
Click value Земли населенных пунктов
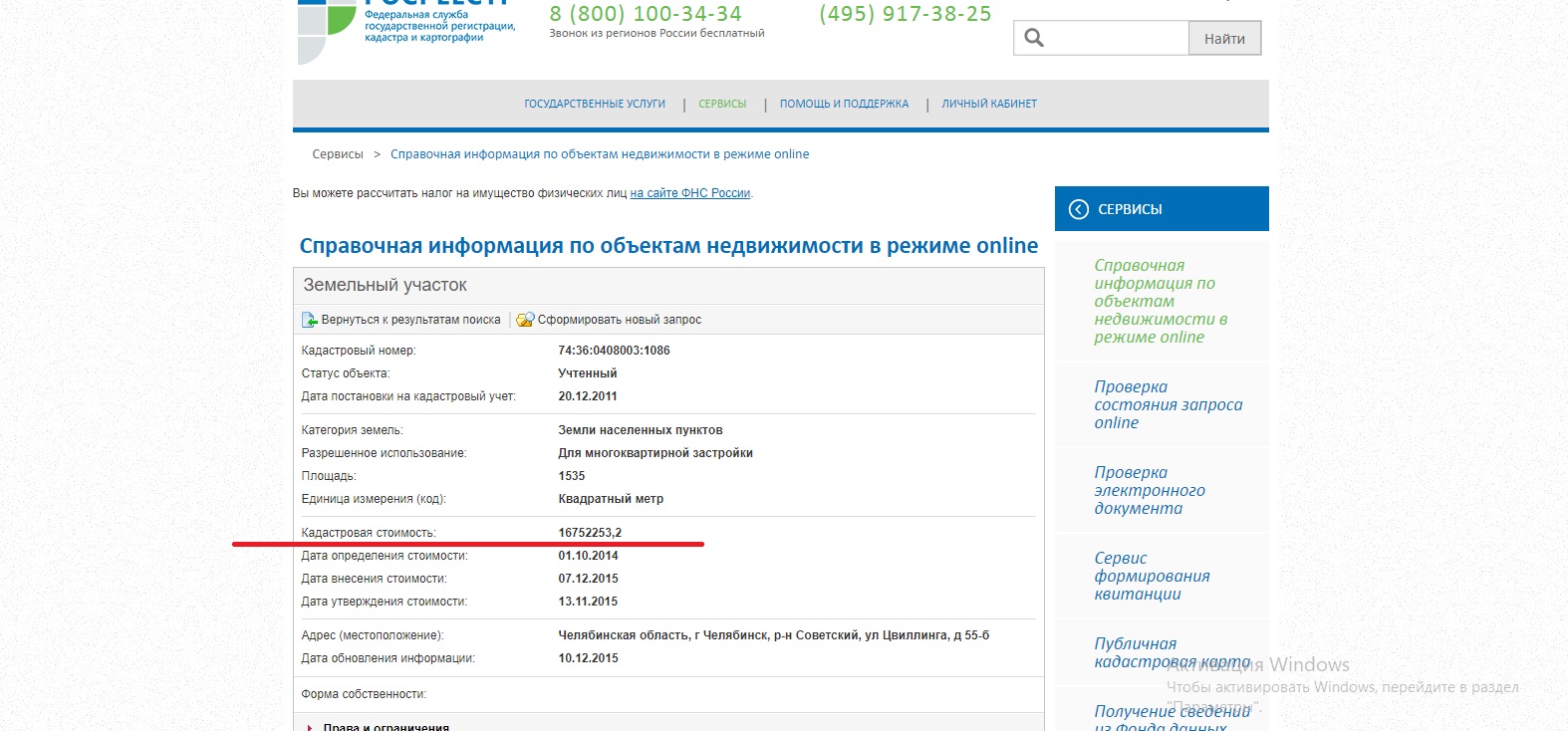click(x=641, y=430)
